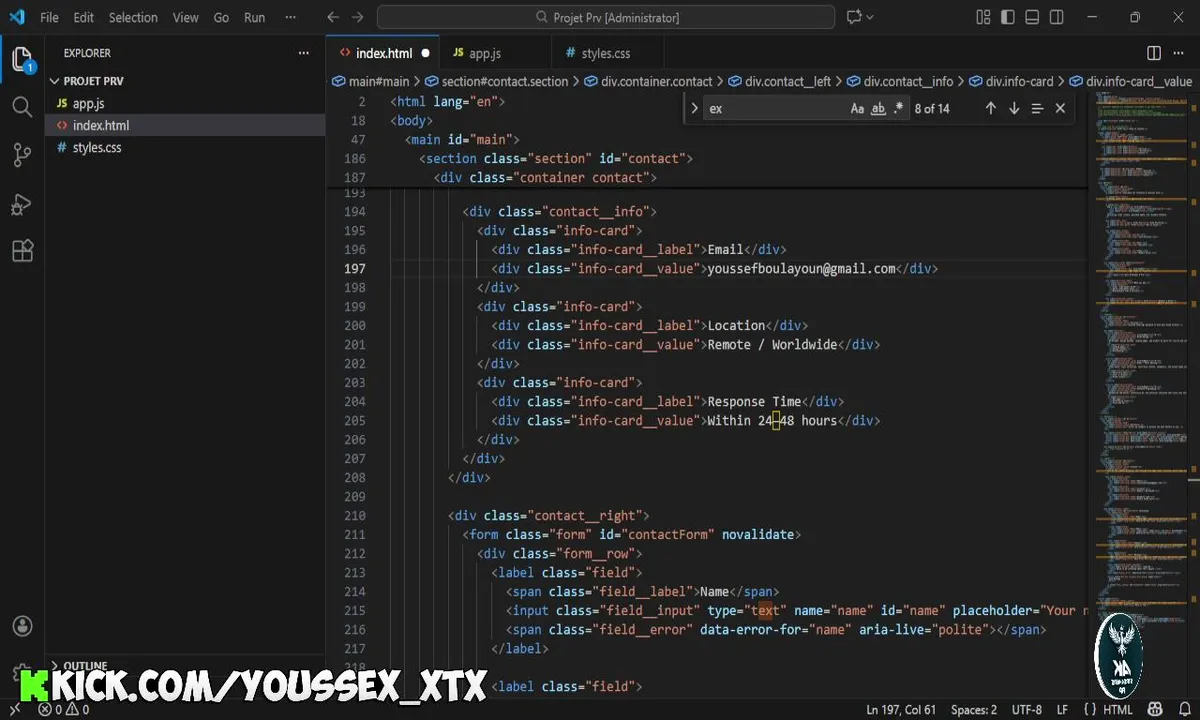Image resolution: width=1200 pixels, height=720 pixels.
Task: Toggle Find in Selection
Action: (1037, 108)
